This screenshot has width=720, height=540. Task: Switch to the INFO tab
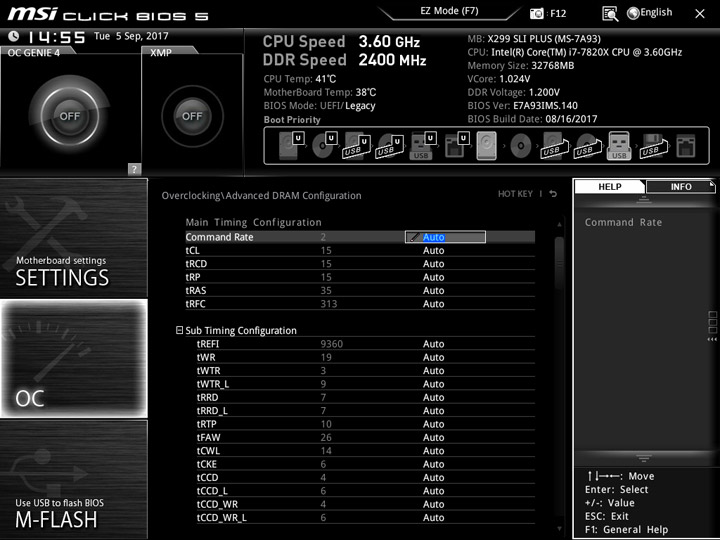(681, 187)
